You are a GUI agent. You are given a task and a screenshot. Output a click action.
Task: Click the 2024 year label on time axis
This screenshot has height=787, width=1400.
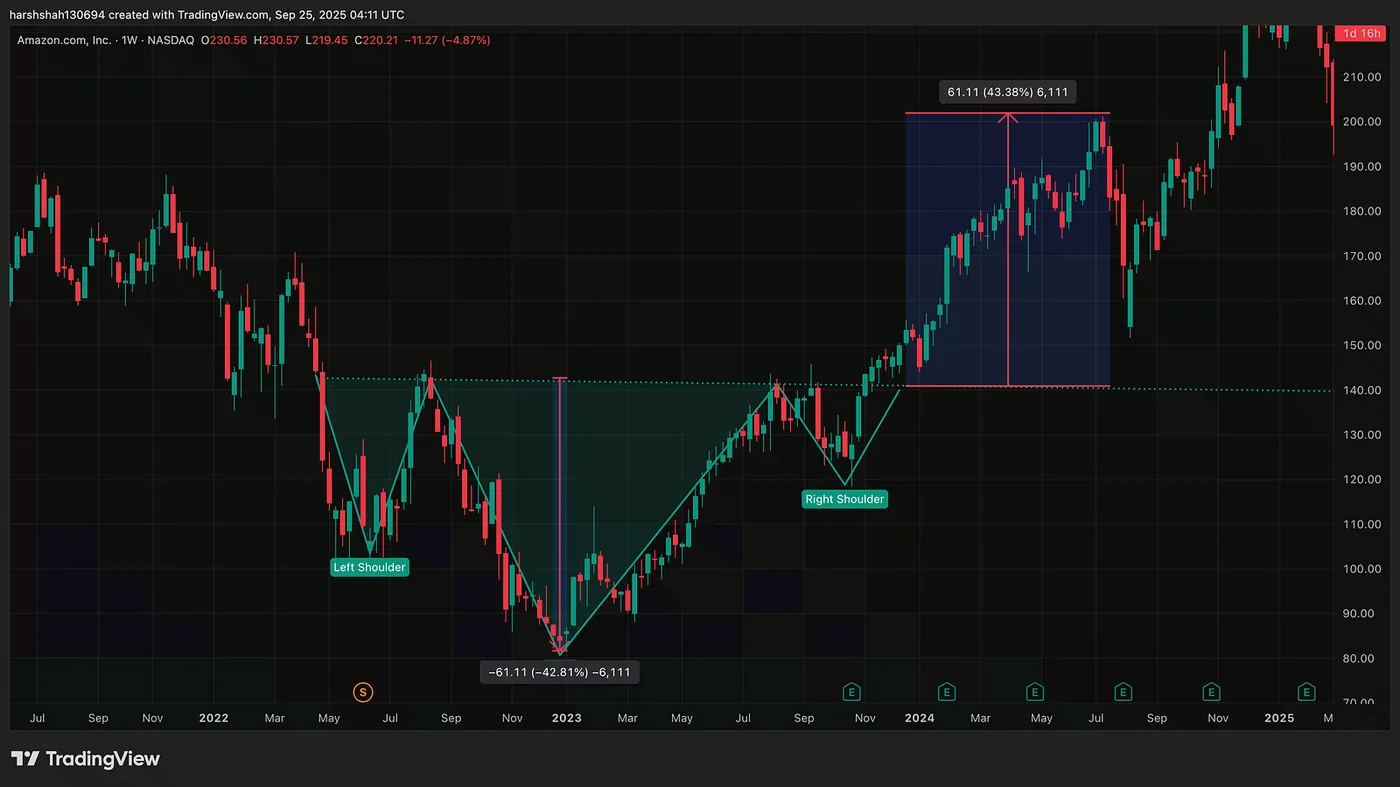pyautogui.click(x=919, y=718)
